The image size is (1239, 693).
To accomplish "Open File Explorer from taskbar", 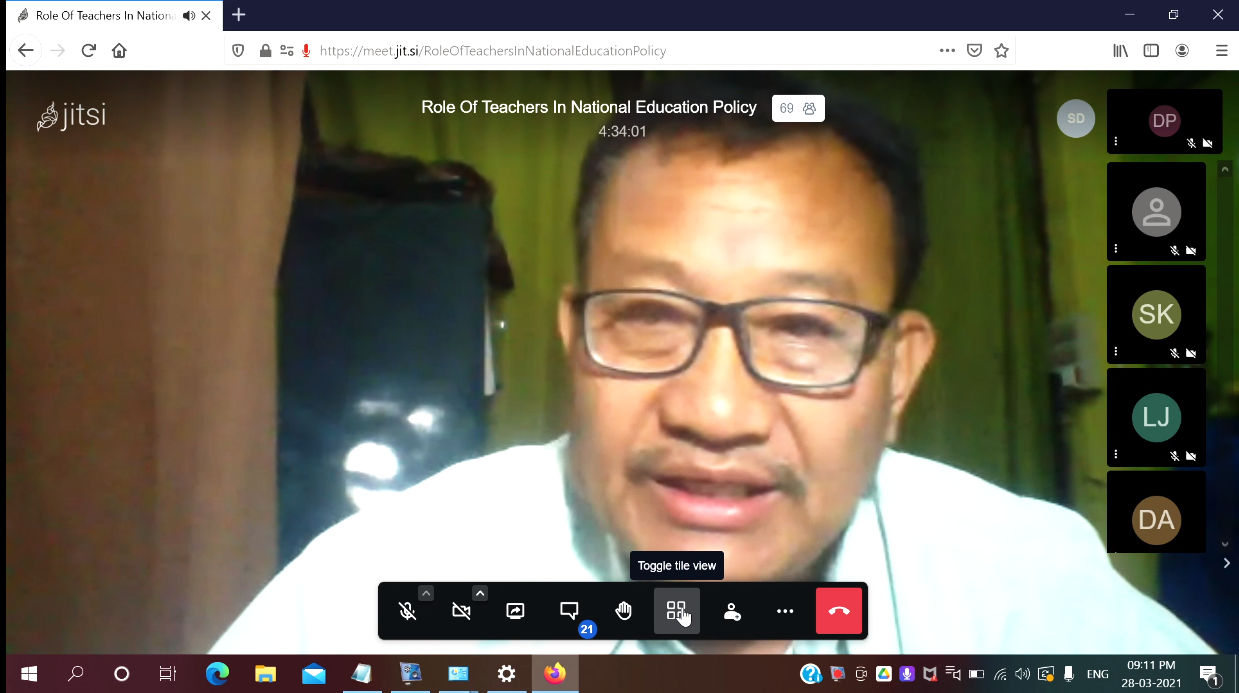I will click(265, 674).
